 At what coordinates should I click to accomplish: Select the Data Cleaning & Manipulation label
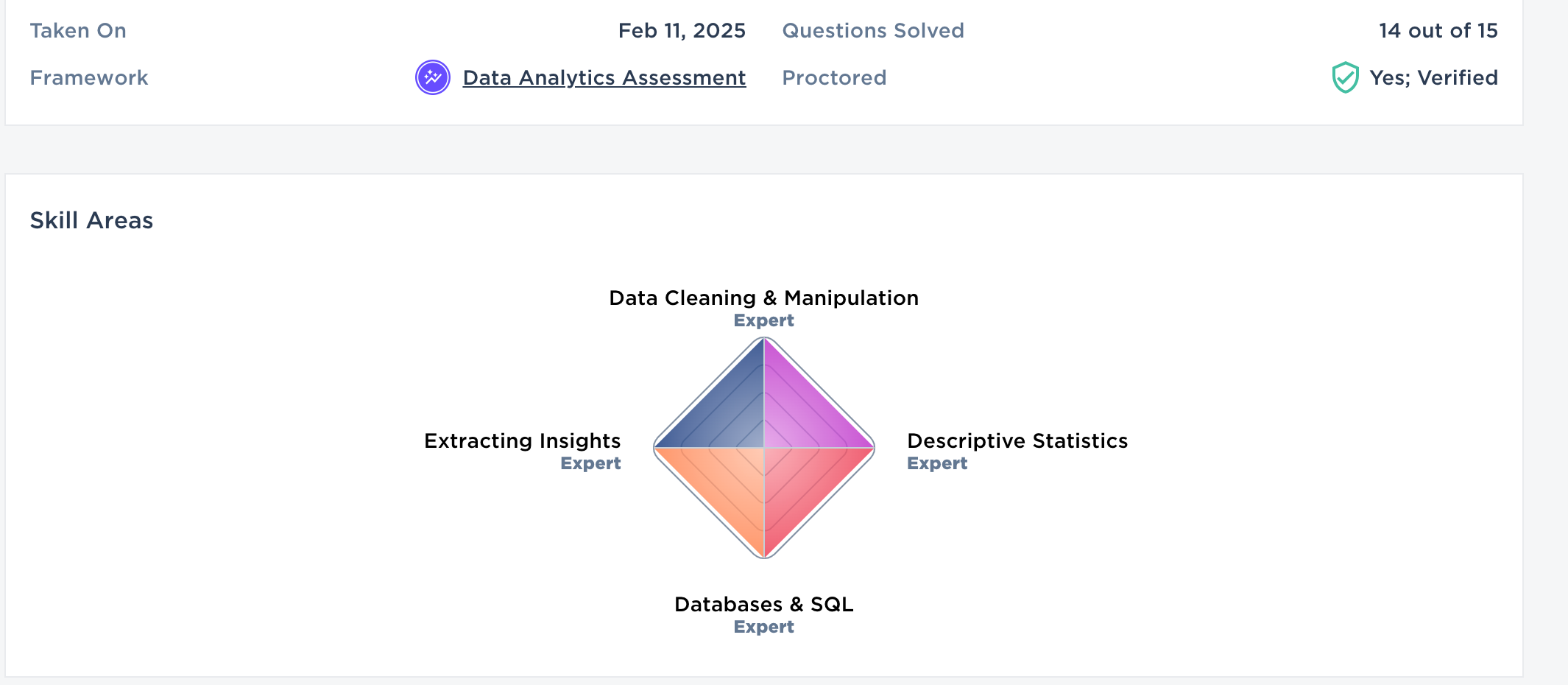tap(763, 298)
